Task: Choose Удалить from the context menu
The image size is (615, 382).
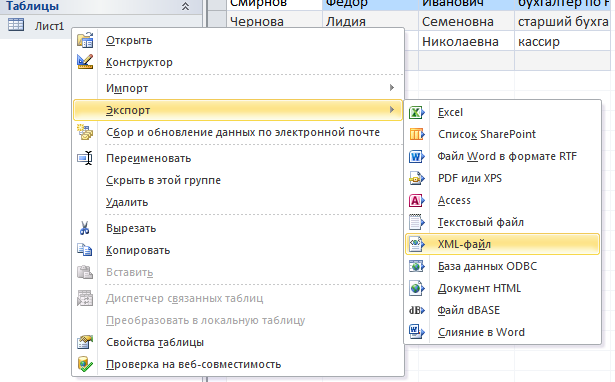Action: [238, 202]
